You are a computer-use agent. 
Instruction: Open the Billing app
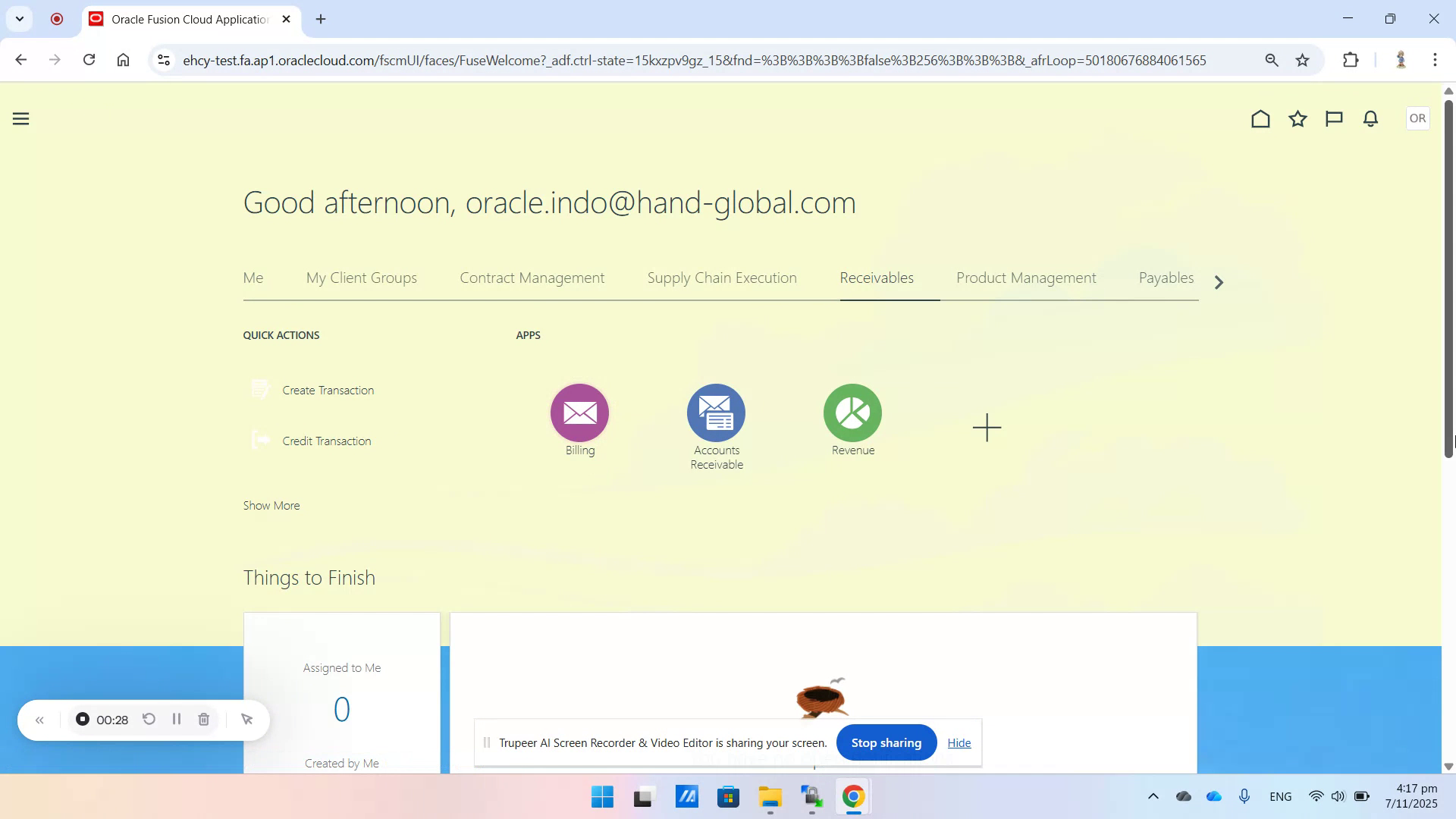tap(579, 413)
